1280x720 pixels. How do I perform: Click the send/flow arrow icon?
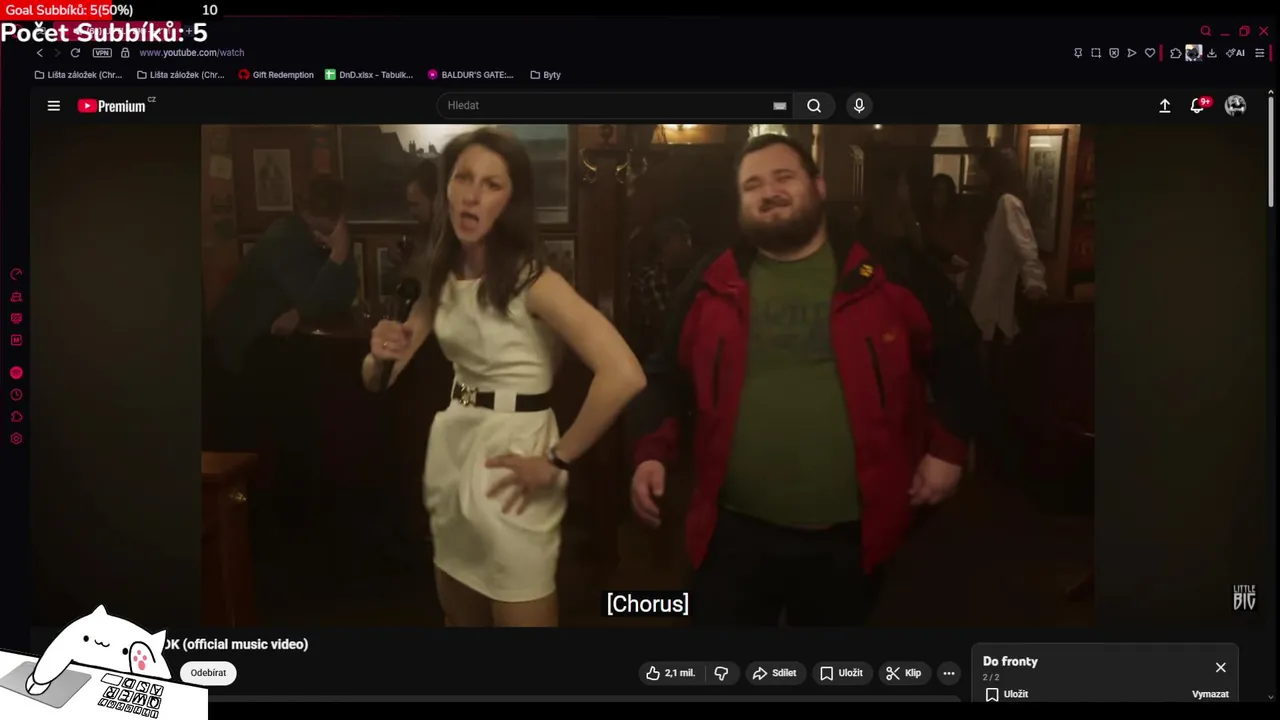click(x=1132, y=53)
